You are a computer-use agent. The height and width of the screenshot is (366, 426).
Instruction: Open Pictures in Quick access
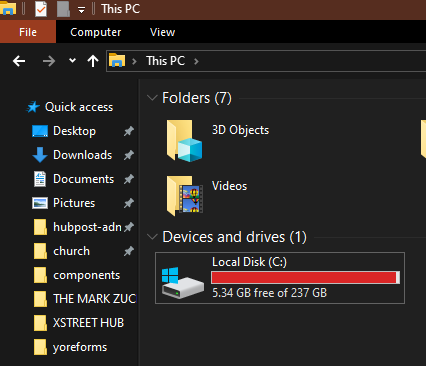point(74,203)
